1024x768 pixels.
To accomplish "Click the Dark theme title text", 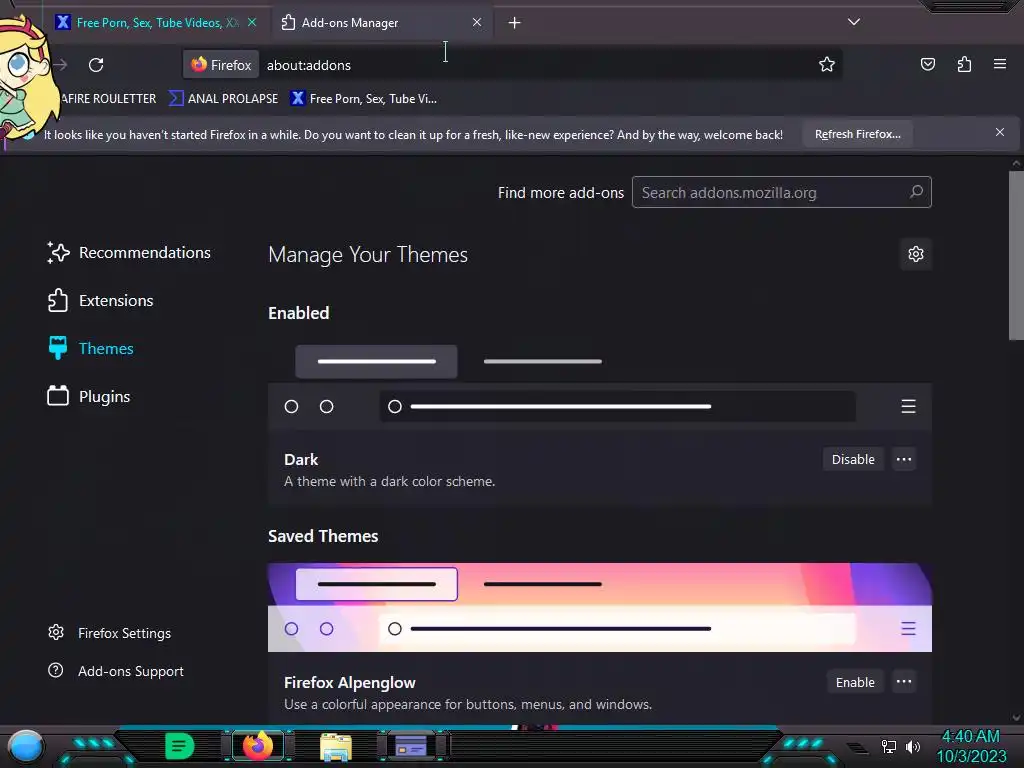I will click(x=301, y=460).
